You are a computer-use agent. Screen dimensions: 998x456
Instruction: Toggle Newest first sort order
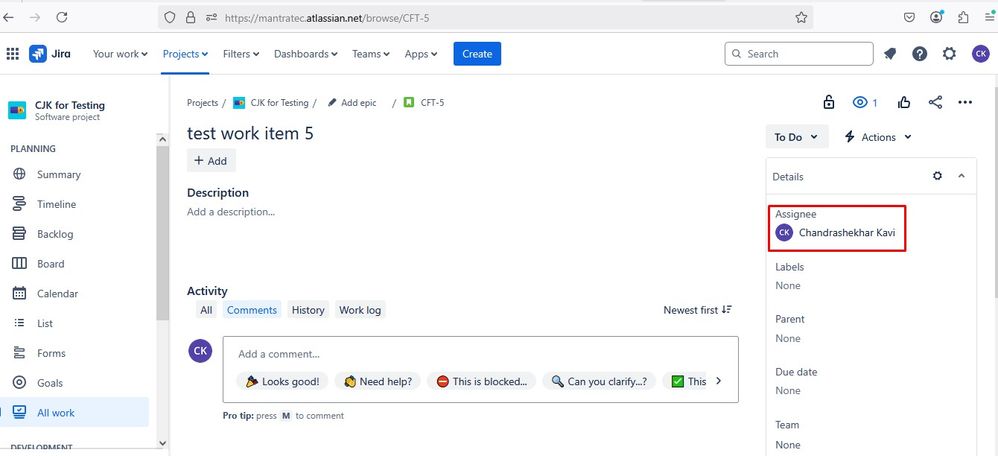coord(698,310)
